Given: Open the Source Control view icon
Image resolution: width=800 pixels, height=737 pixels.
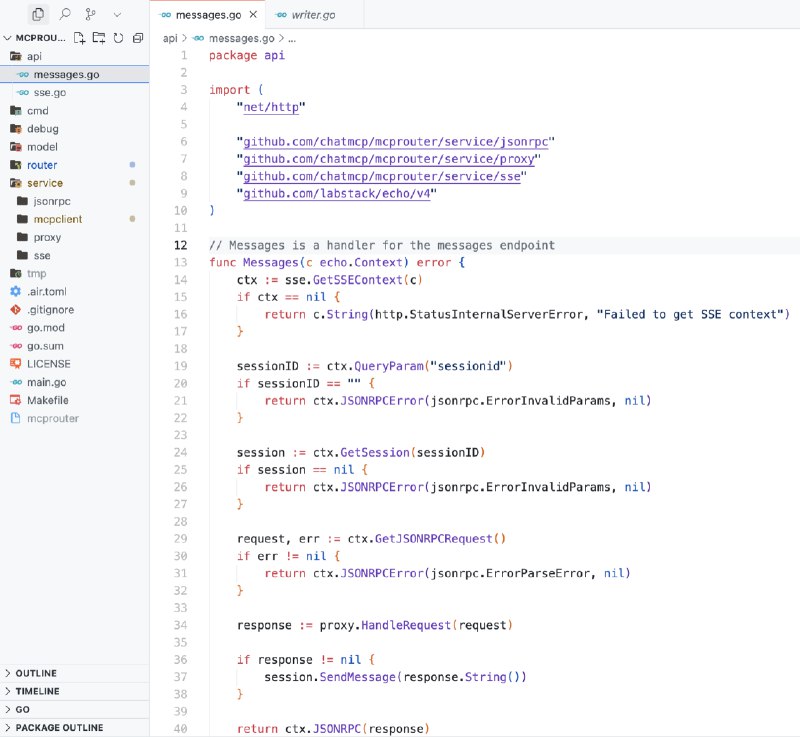Looking at the screenshot, I should coord(91,14).
